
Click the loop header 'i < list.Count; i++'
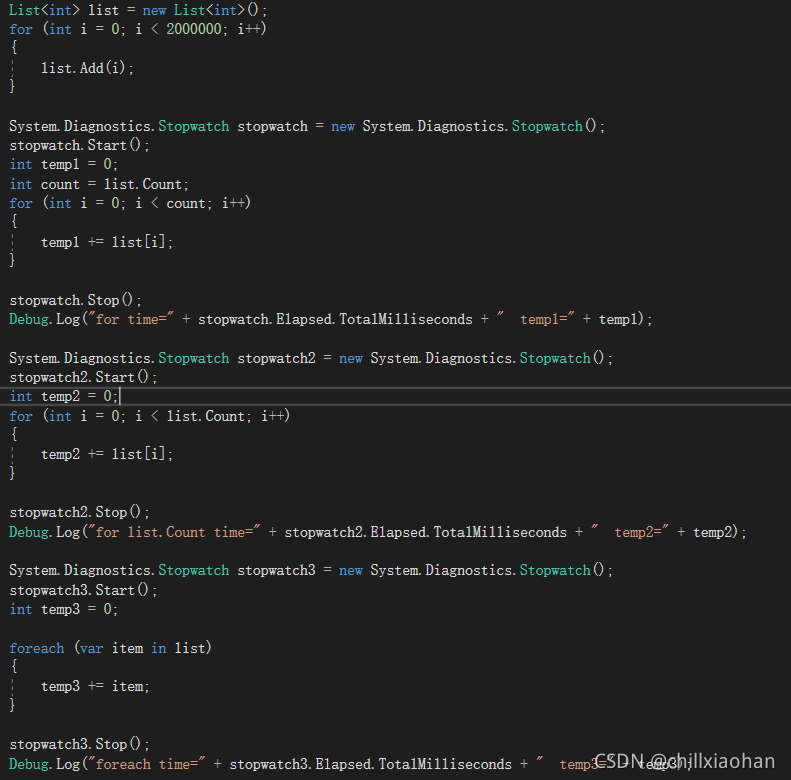pos(210,416)
